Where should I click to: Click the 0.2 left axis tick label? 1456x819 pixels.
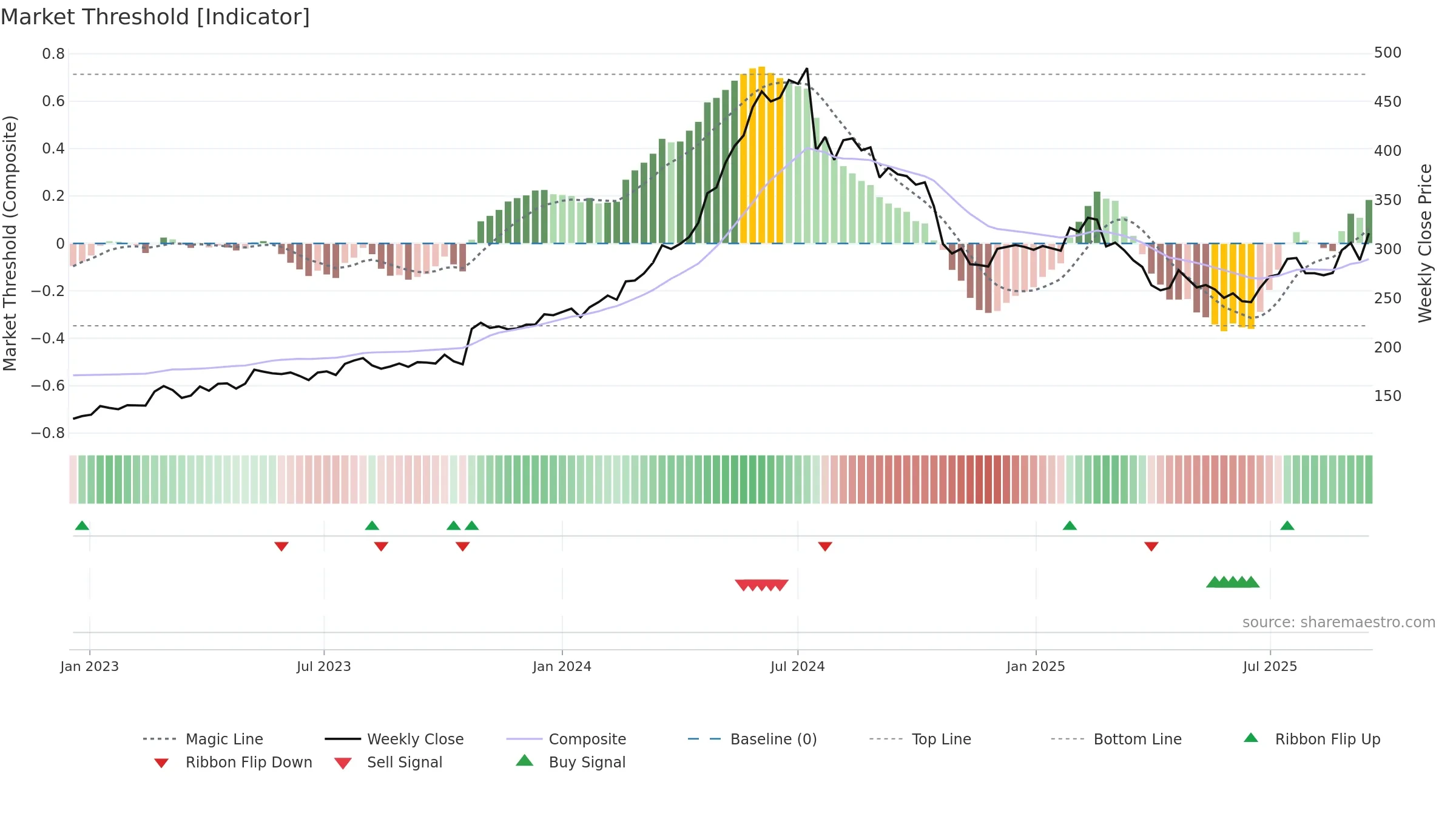tap(53, 196)
